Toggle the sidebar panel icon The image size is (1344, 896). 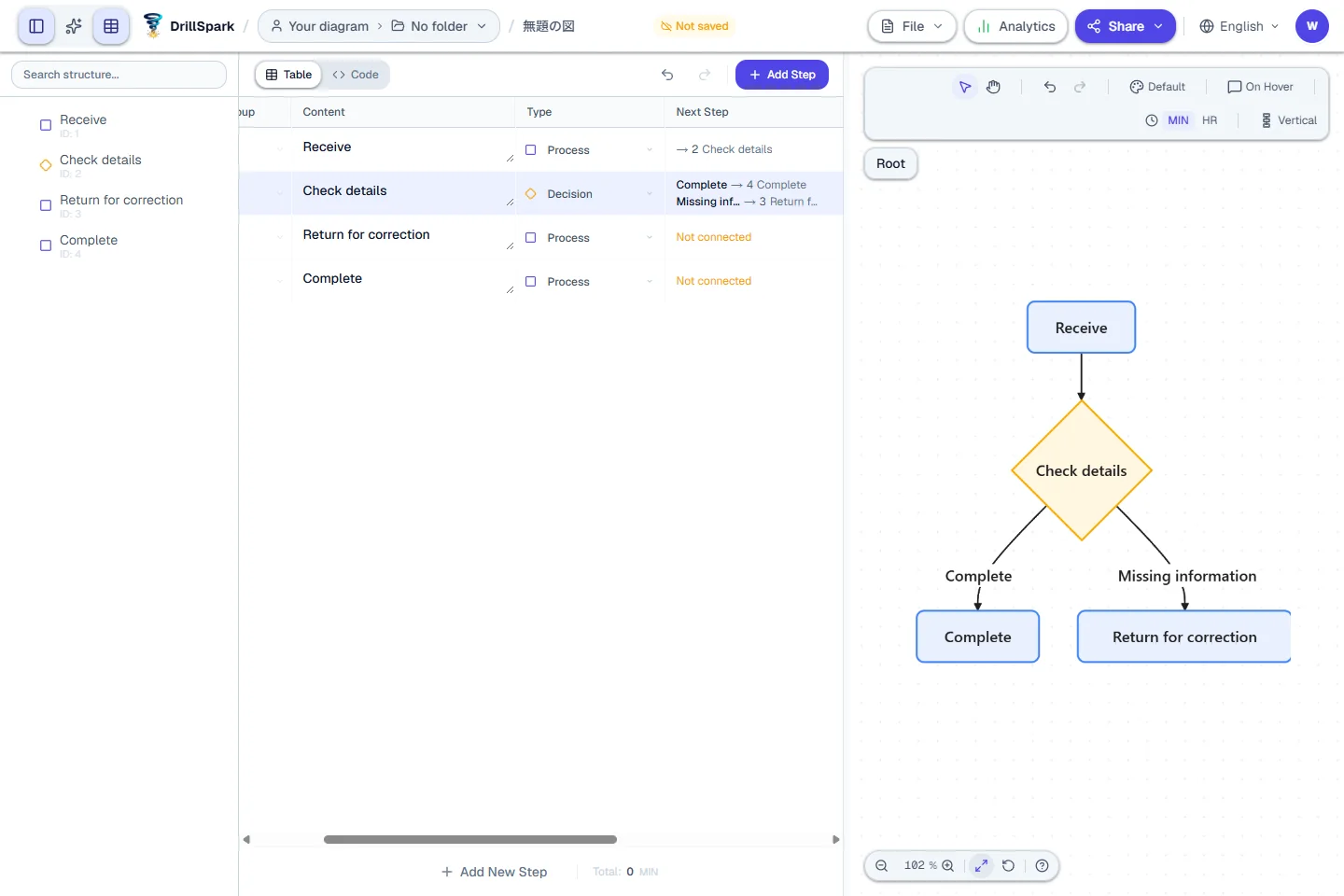(x=36, y=26)
